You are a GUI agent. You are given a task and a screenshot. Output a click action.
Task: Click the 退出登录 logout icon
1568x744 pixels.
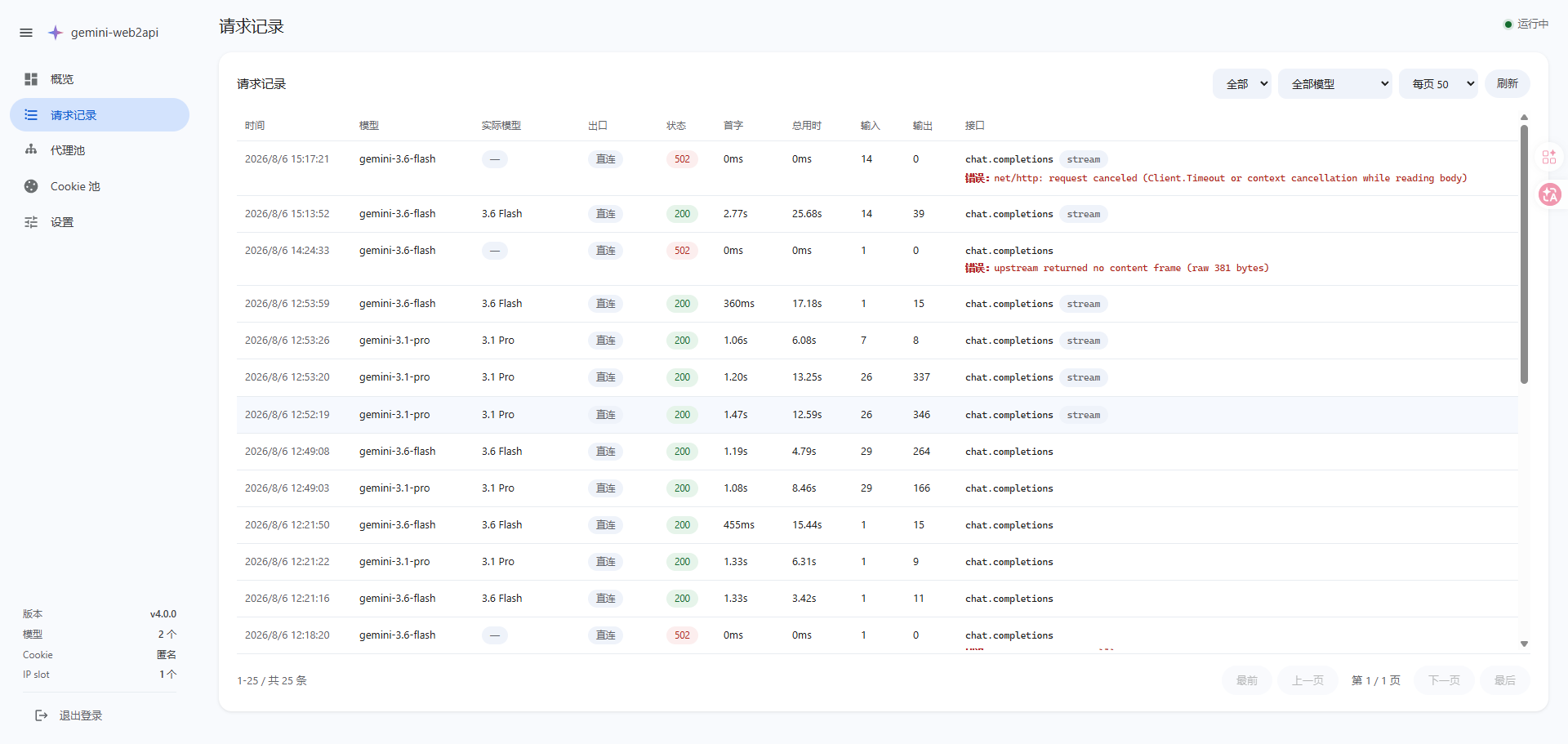pyautogui.click(x=41, y=715)
